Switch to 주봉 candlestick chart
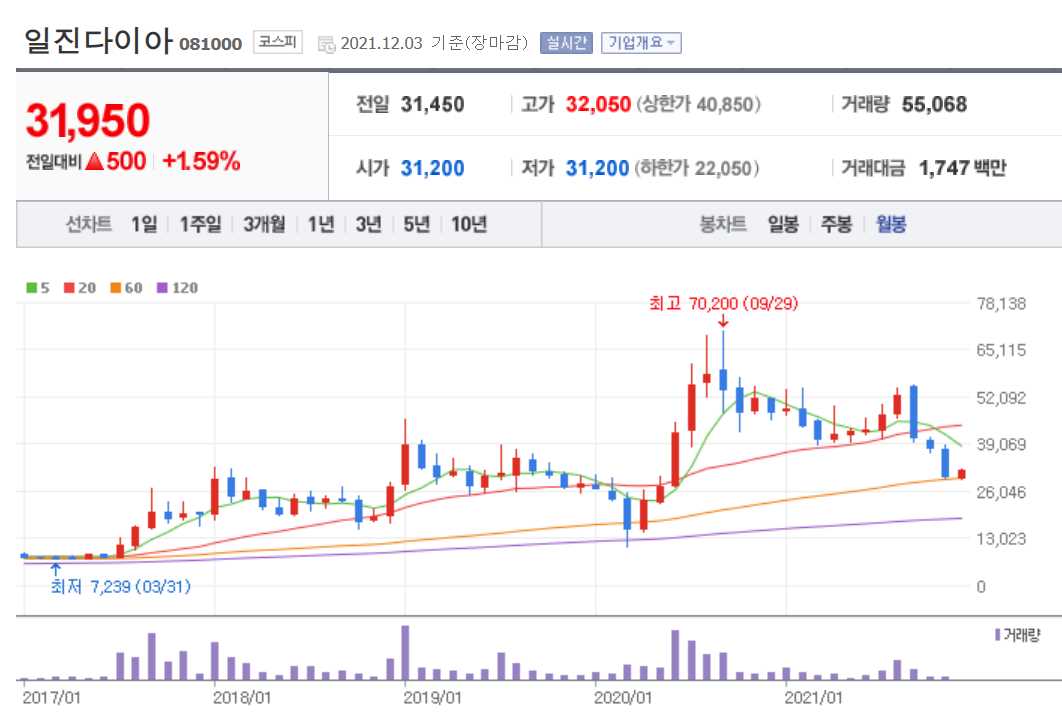The height and width of the screenshot is (719, 1062). click(836, 224)
